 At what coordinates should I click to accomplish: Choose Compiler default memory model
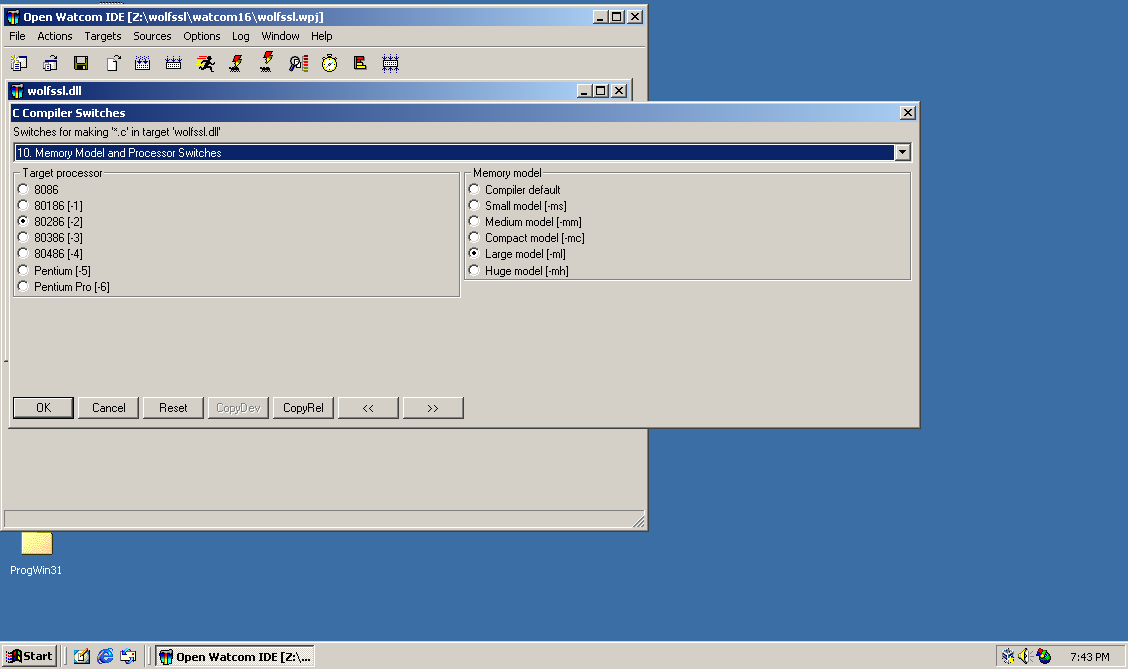coord(514,189)
